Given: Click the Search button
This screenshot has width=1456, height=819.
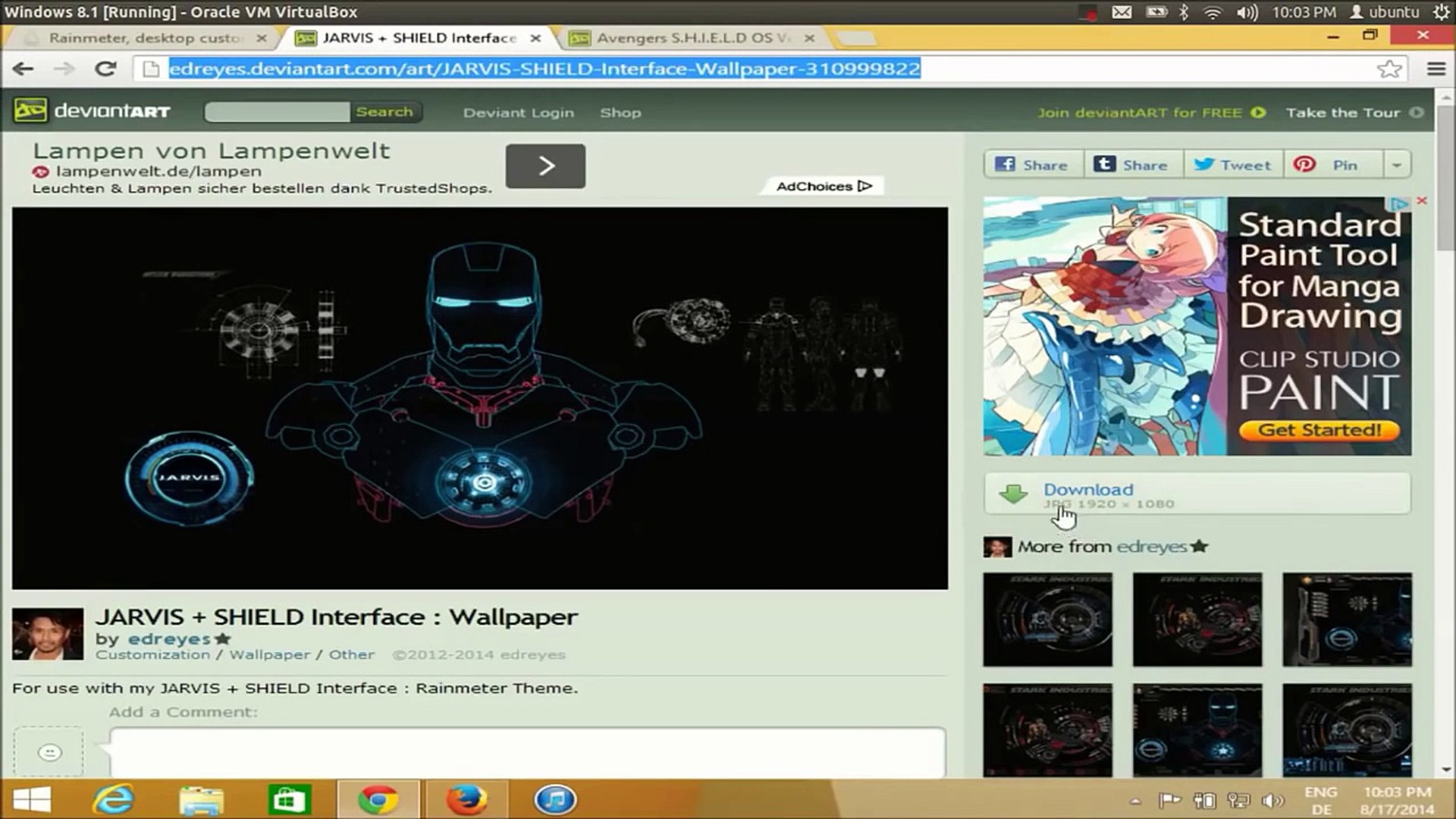Looking at the screenshot, I should (x=385, y=111).
